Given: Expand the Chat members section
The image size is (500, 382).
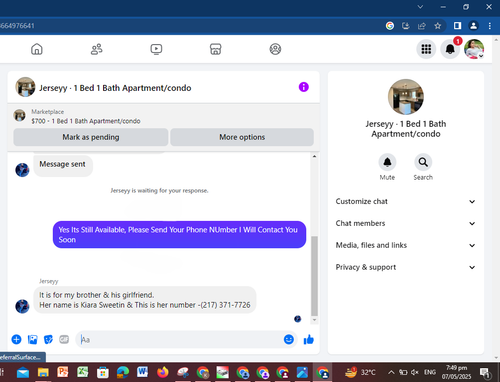Looking at the screenshot, I should click(x=405, y=223).
